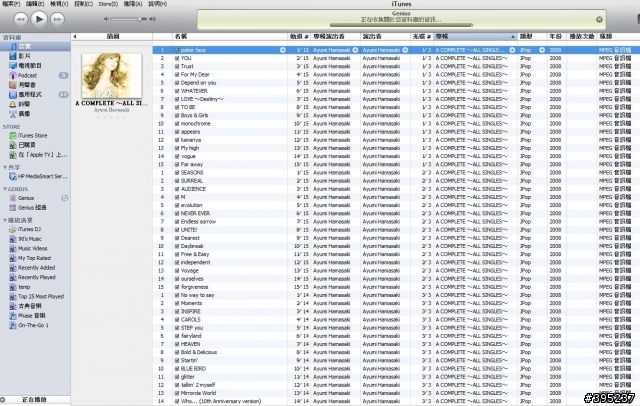Image resolution: width=640 pixels, height=406 pixels.
Task: Click the Play button
Action: [x=39, y=19]
